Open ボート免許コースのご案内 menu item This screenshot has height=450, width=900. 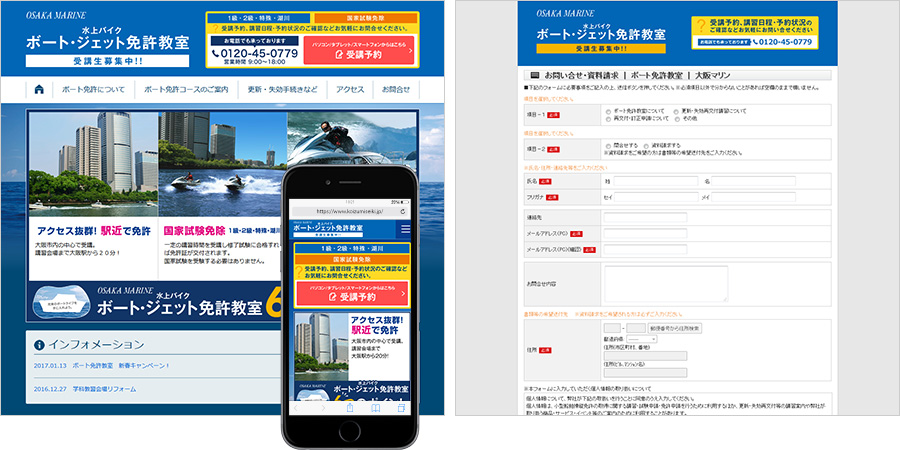[x=186, y=89]
